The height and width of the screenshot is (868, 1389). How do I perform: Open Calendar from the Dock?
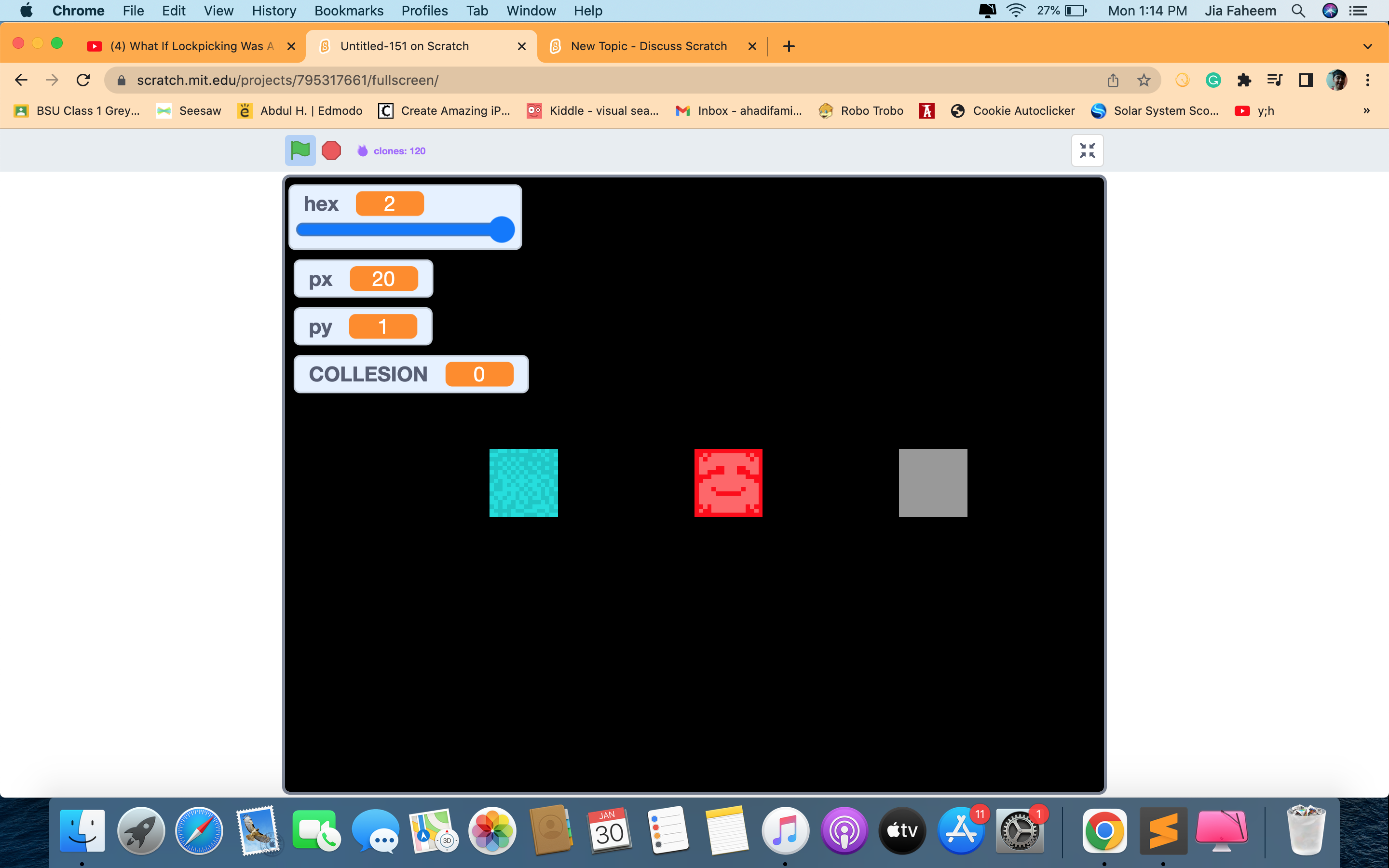[x=608, y=829]
